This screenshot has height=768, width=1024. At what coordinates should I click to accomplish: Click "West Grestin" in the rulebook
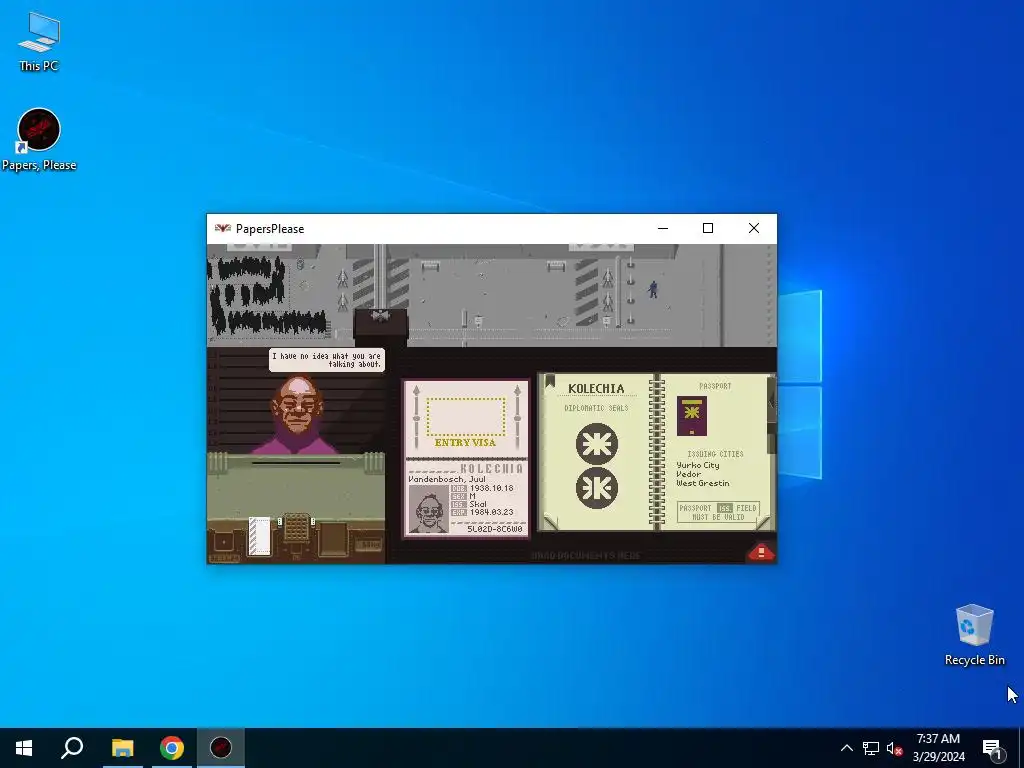[703, 483]
